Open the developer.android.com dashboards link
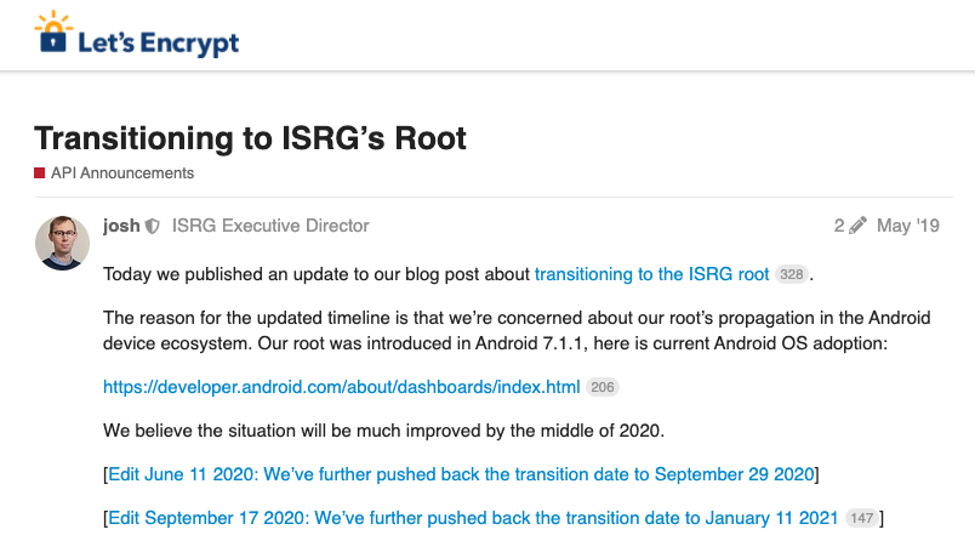This screenshot has height=558, width=977. 341,387
